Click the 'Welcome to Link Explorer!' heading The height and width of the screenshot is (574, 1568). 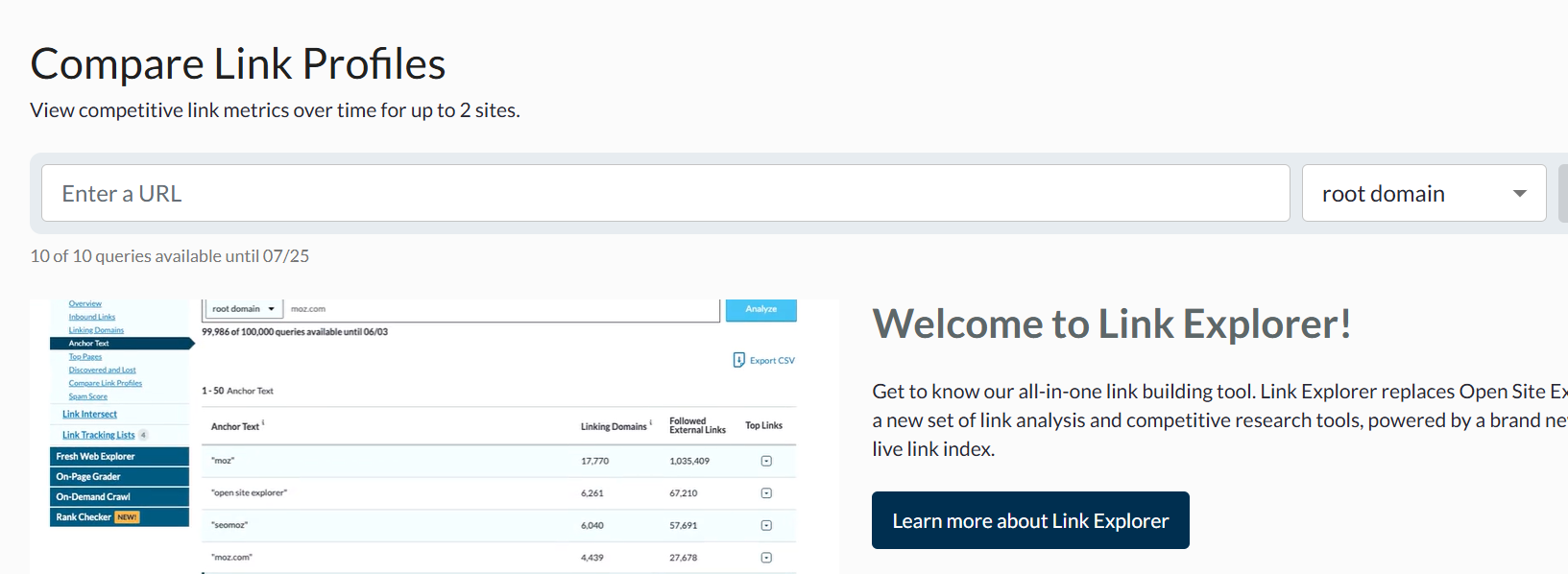[1112, 324]
